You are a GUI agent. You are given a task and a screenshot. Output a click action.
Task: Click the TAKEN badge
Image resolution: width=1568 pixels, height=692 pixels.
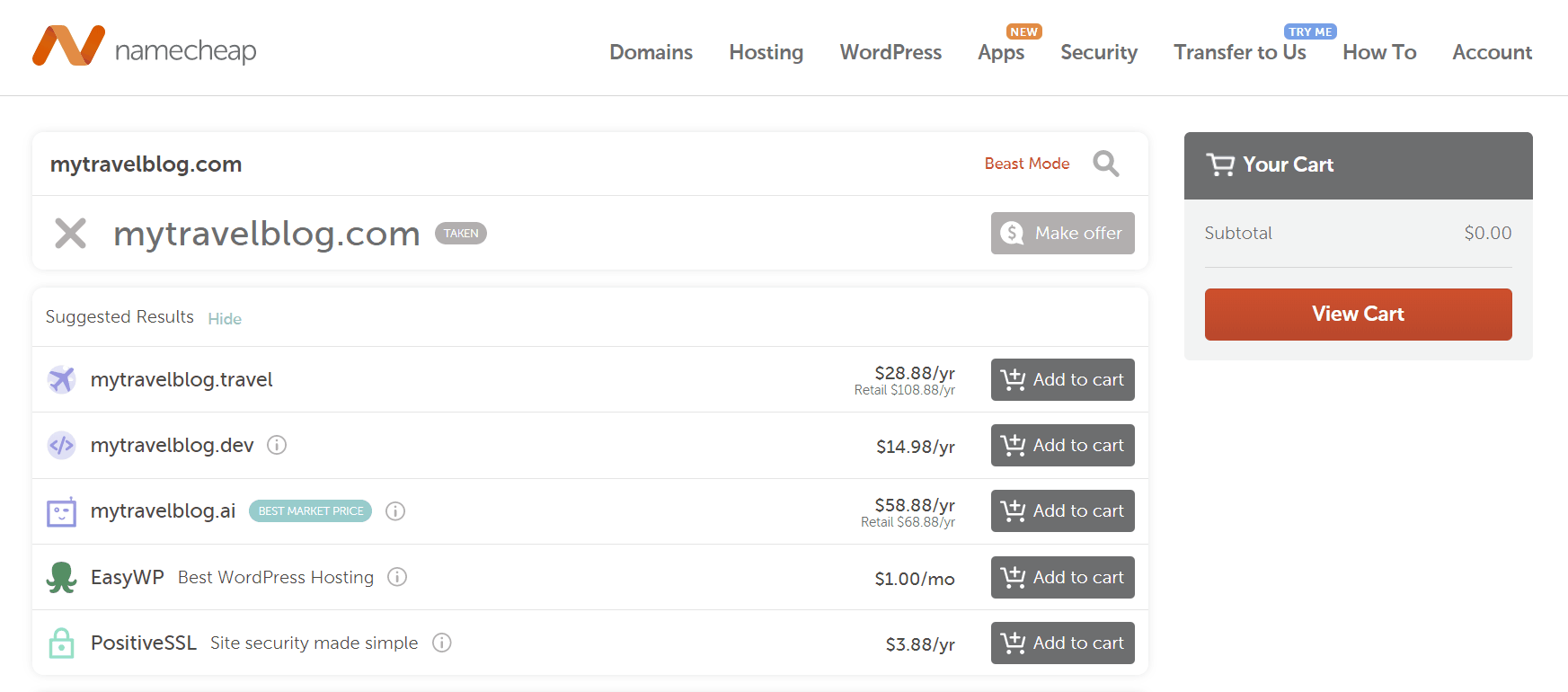coord(461,234)
